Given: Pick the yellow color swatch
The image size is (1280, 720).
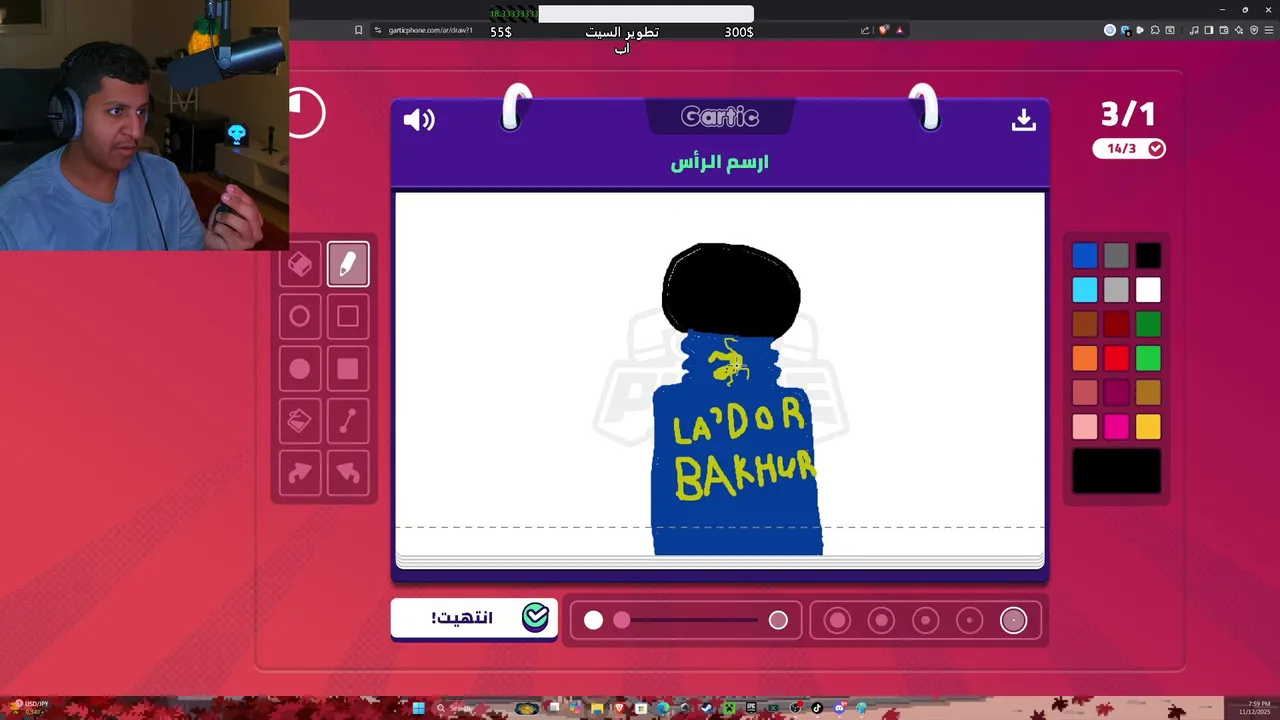Looking at the screenshot, I should 1148,427.
